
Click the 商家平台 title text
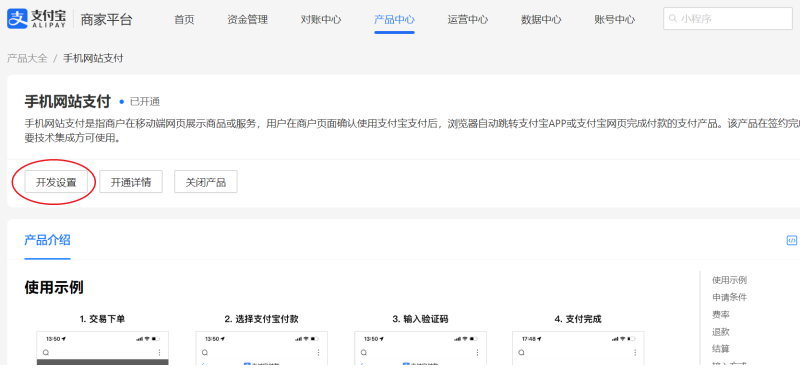(107, 19)
